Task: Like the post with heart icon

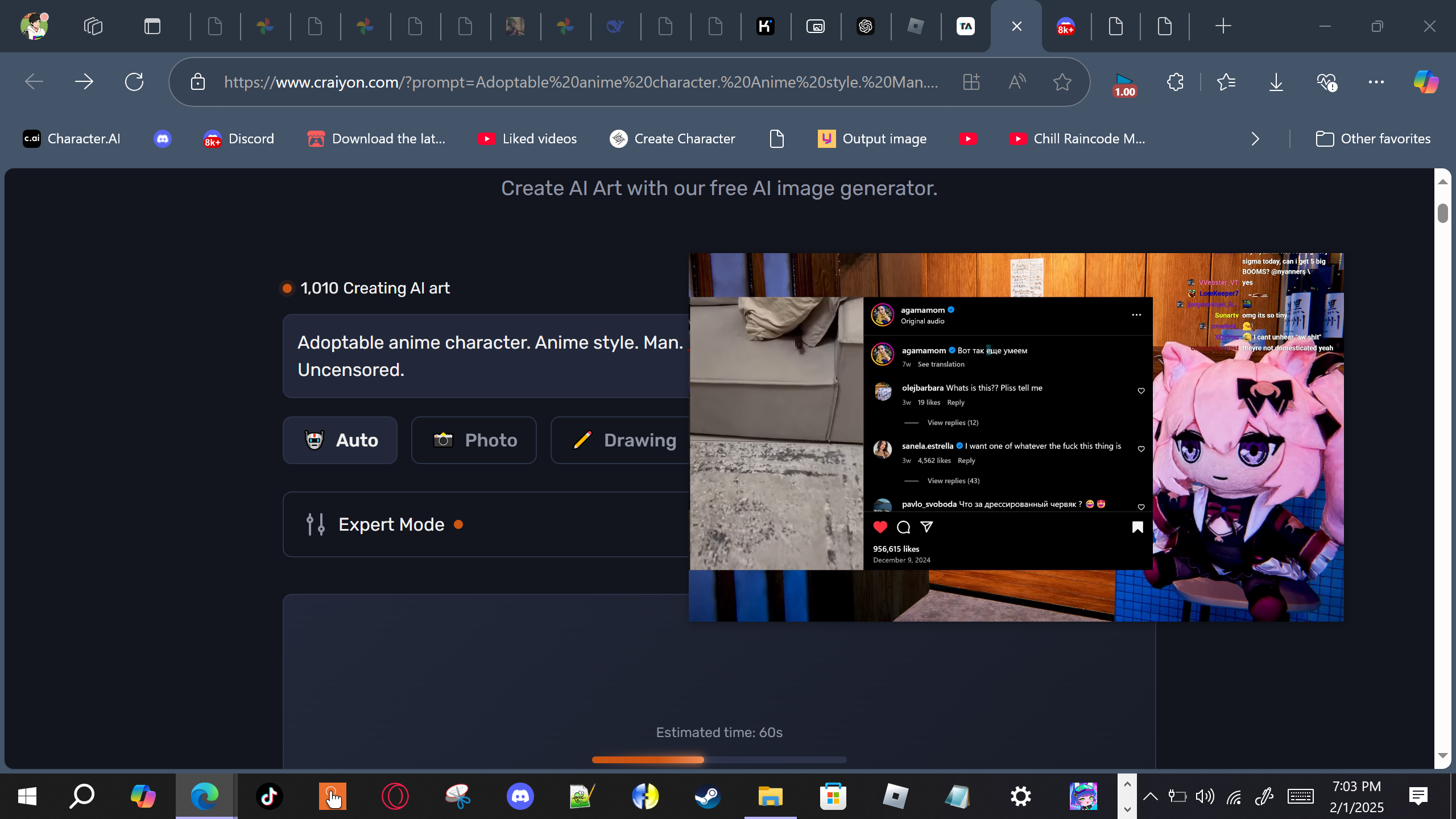Action: (880, 527)
